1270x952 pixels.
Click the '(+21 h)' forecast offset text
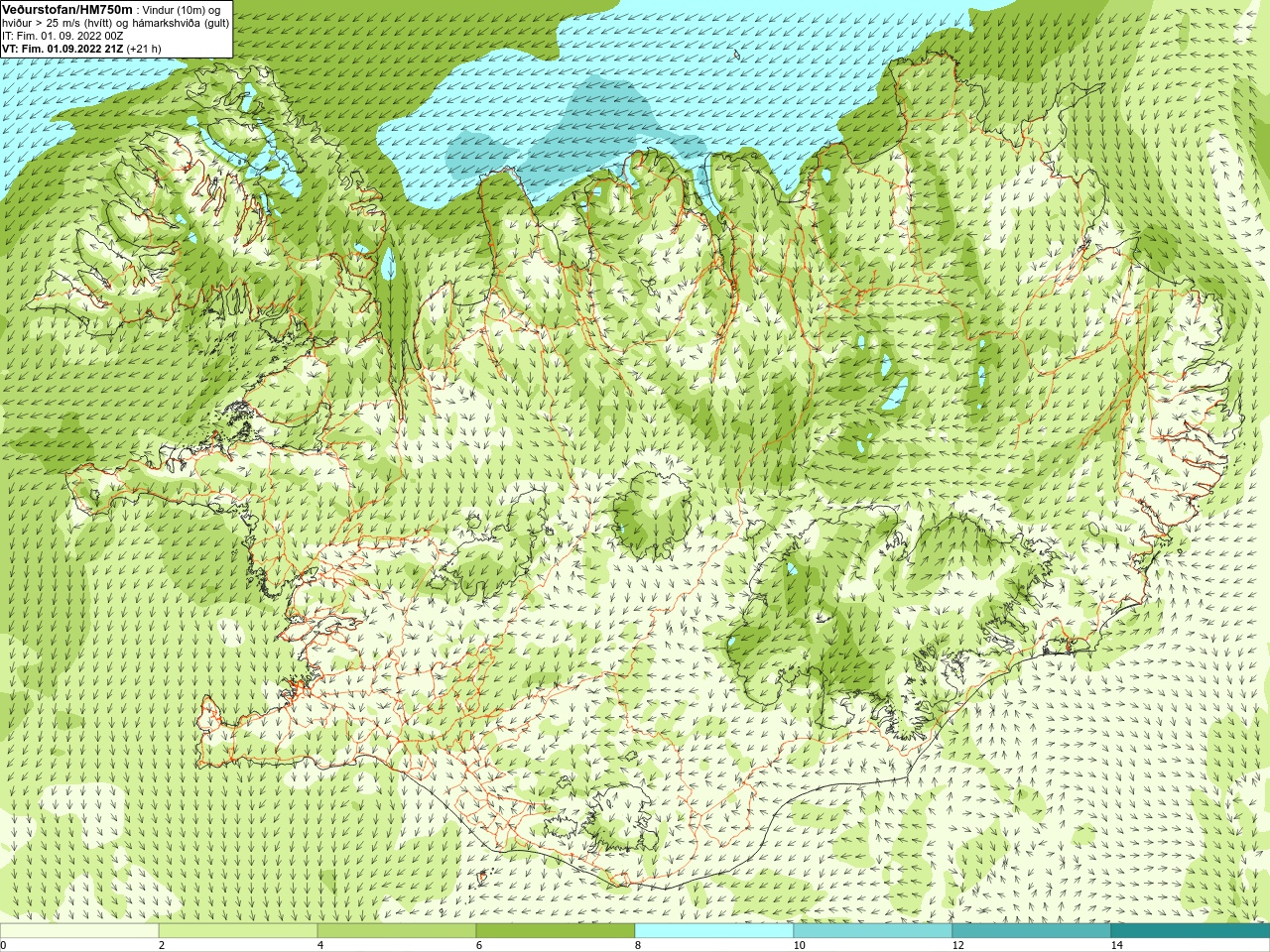point(144,49)
